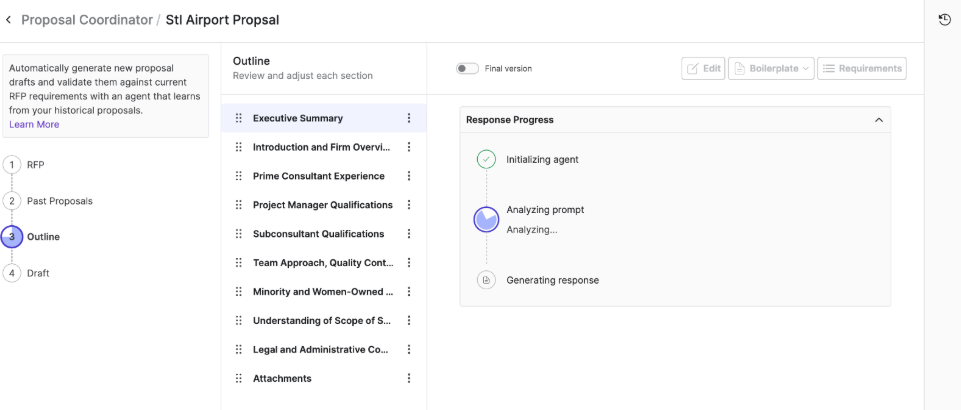Open Project Manager Qualifications three-dot menu
This screenshot has height=410, width=961.
[x=409, y=205]
